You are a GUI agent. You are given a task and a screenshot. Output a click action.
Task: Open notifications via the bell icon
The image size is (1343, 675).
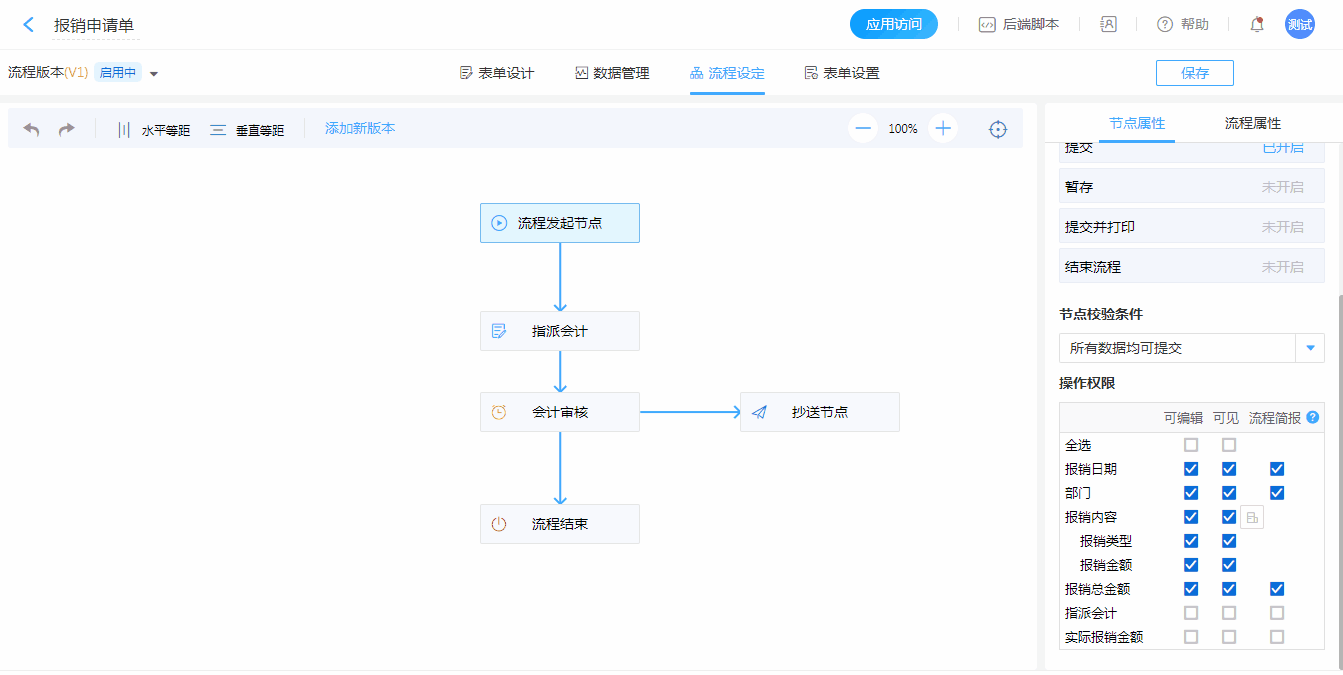[1257, 25]
